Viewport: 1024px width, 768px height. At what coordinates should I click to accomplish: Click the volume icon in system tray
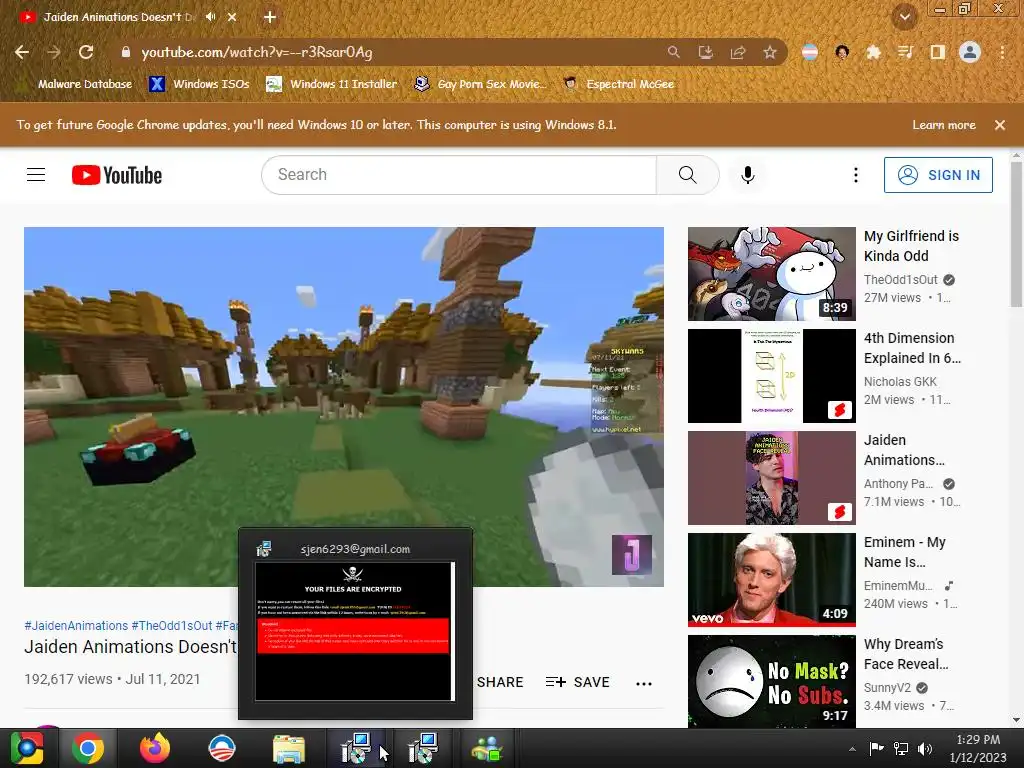pyautogui.click(x=925, y=749)
